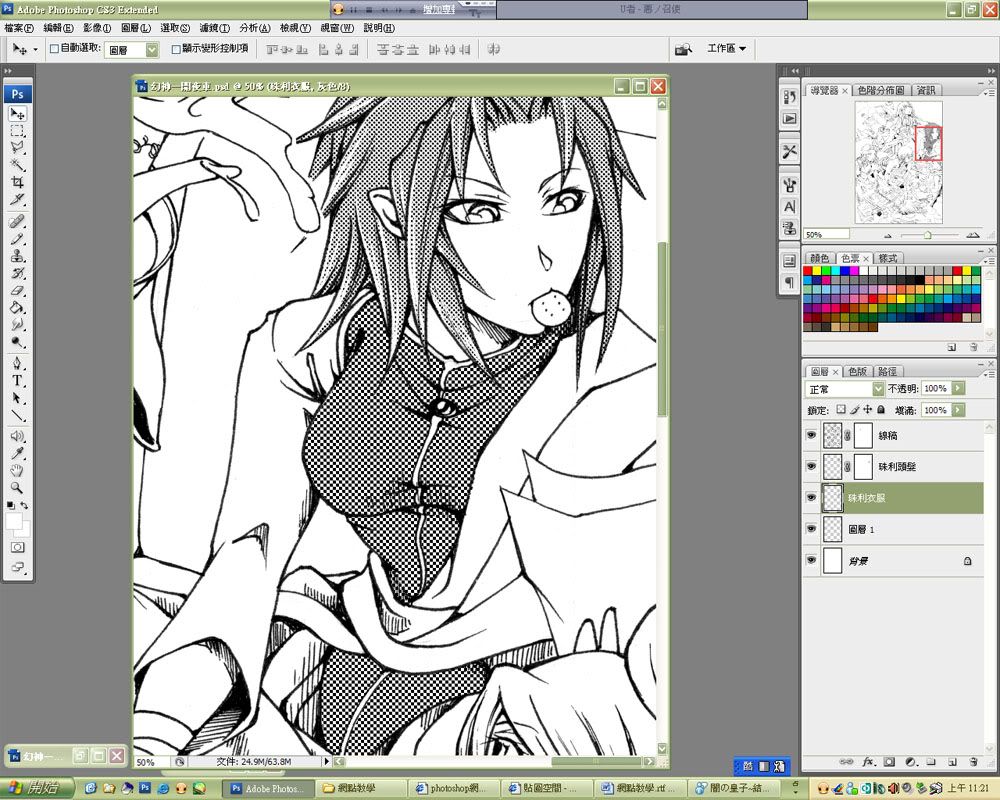Enable the 自動選取 checkbox
The height and width of the screenshot is (800, 1000).
tap(54, 48)
